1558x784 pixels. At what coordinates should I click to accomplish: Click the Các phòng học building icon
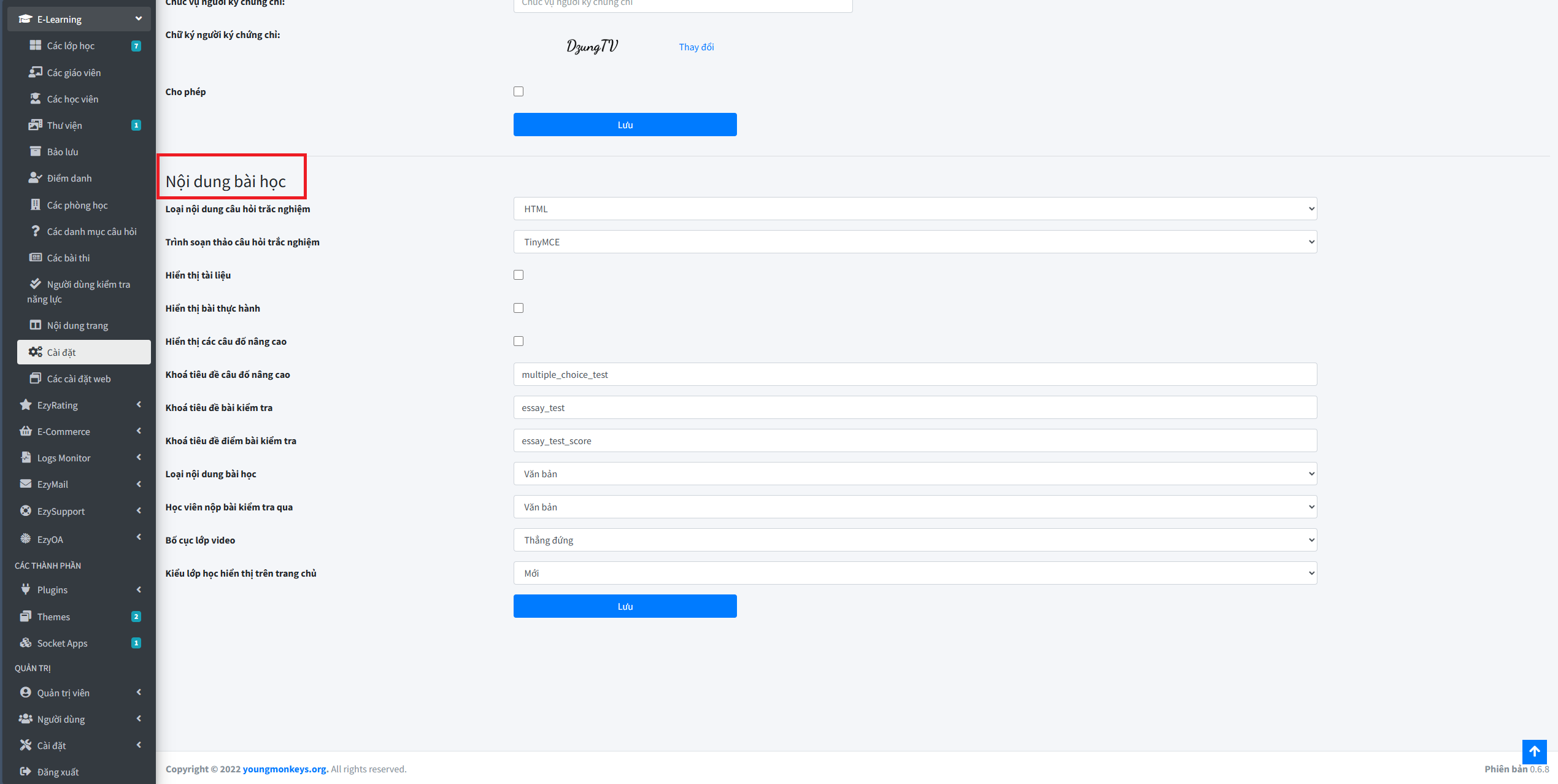(35, 205)
